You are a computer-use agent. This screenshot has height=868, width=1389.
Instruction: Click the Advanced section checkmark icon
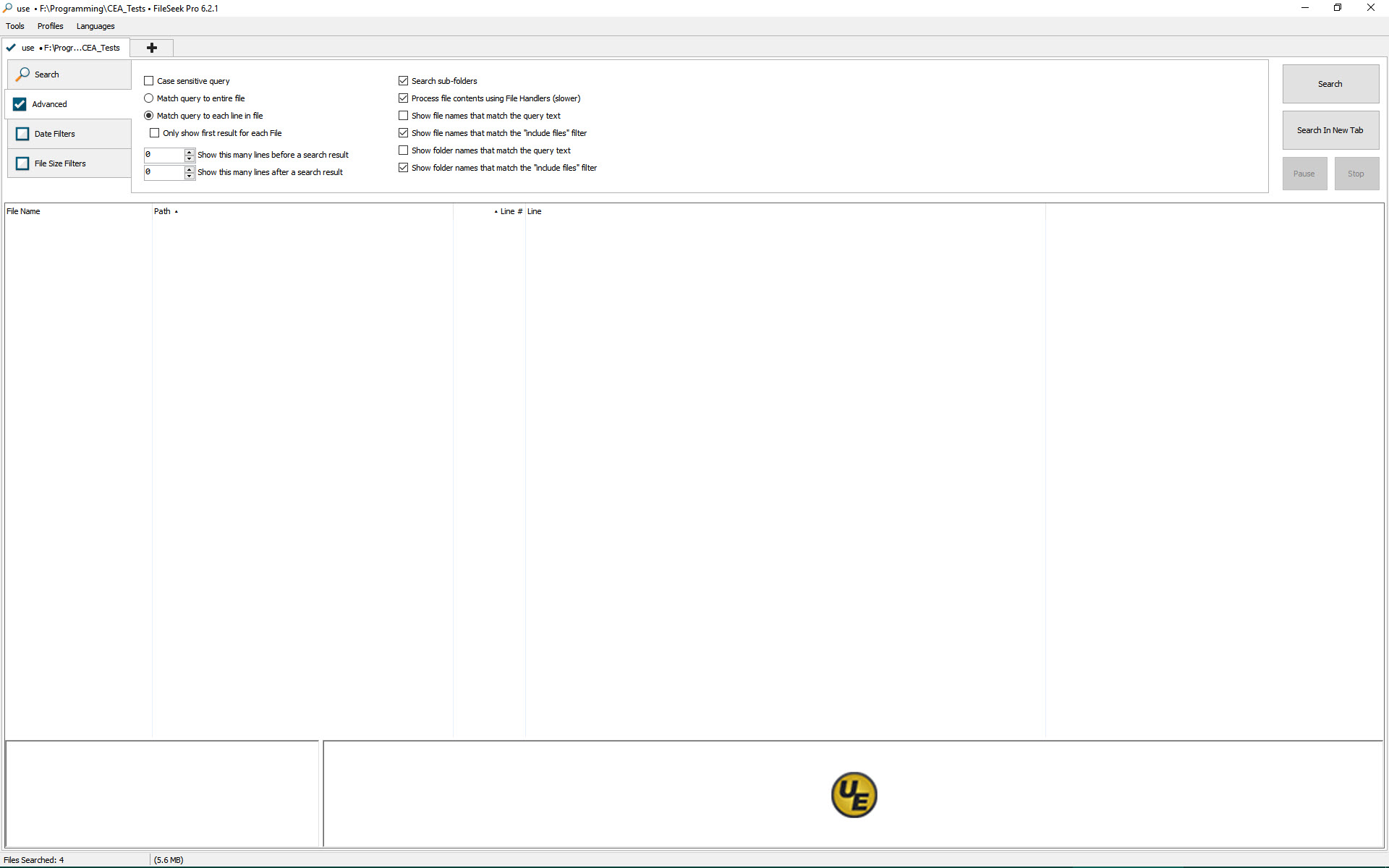coord(20,104)
